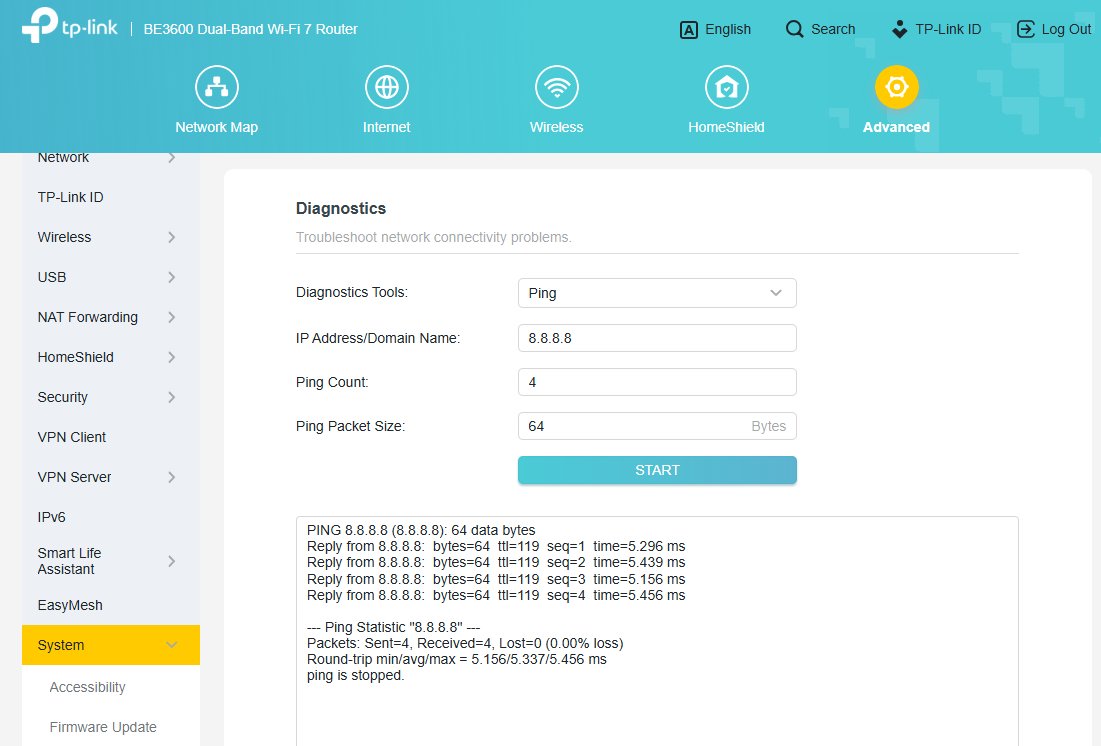Screen dimensions: 1101x746
Task: Open the Wireless Wi-Fi icon
Action: point(556,88)
